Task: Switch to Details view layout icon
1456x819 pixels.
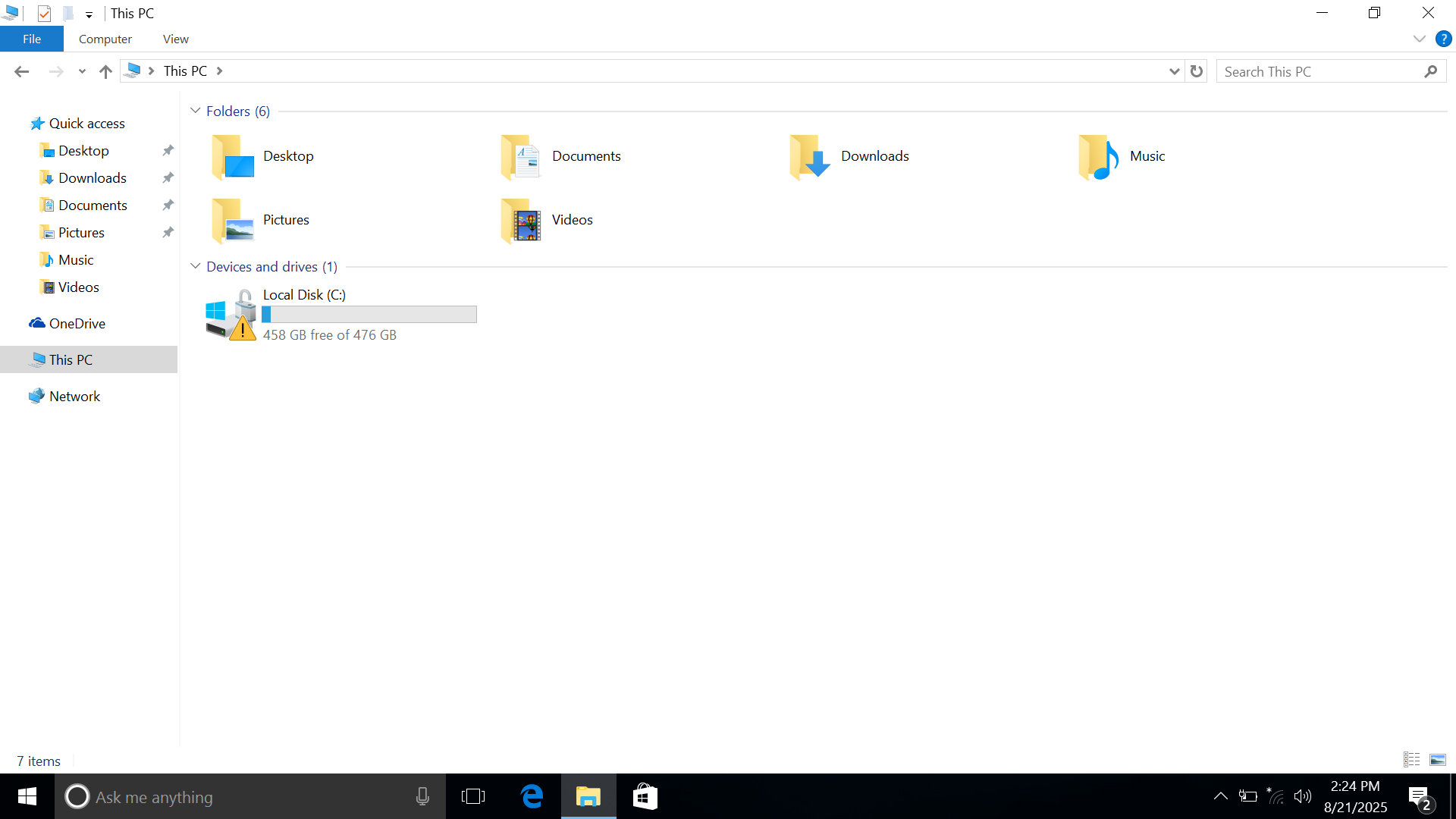Action: tap(1412, 760)
